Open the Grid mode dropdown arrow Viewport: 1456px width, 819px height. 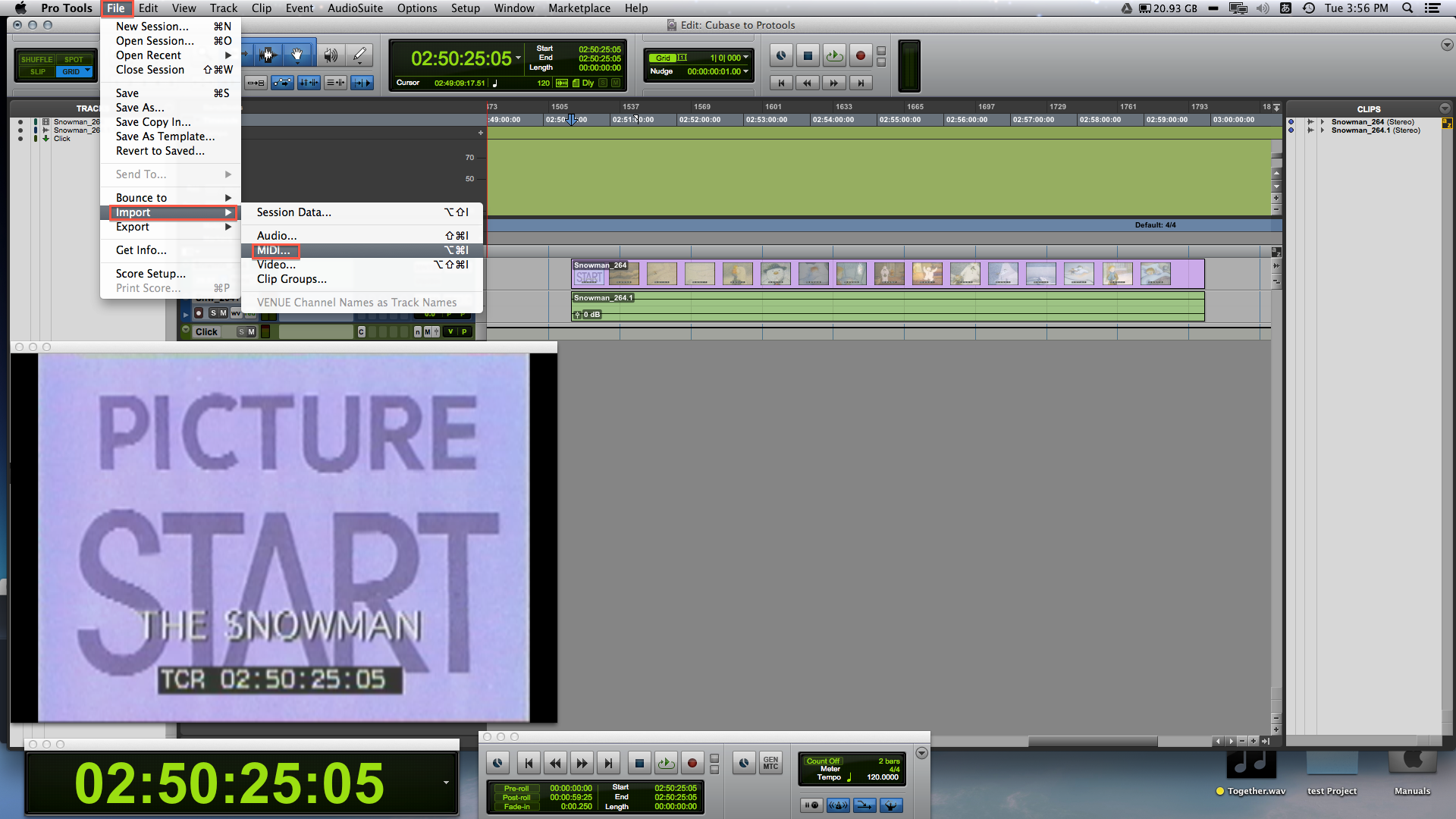(88, 71)
